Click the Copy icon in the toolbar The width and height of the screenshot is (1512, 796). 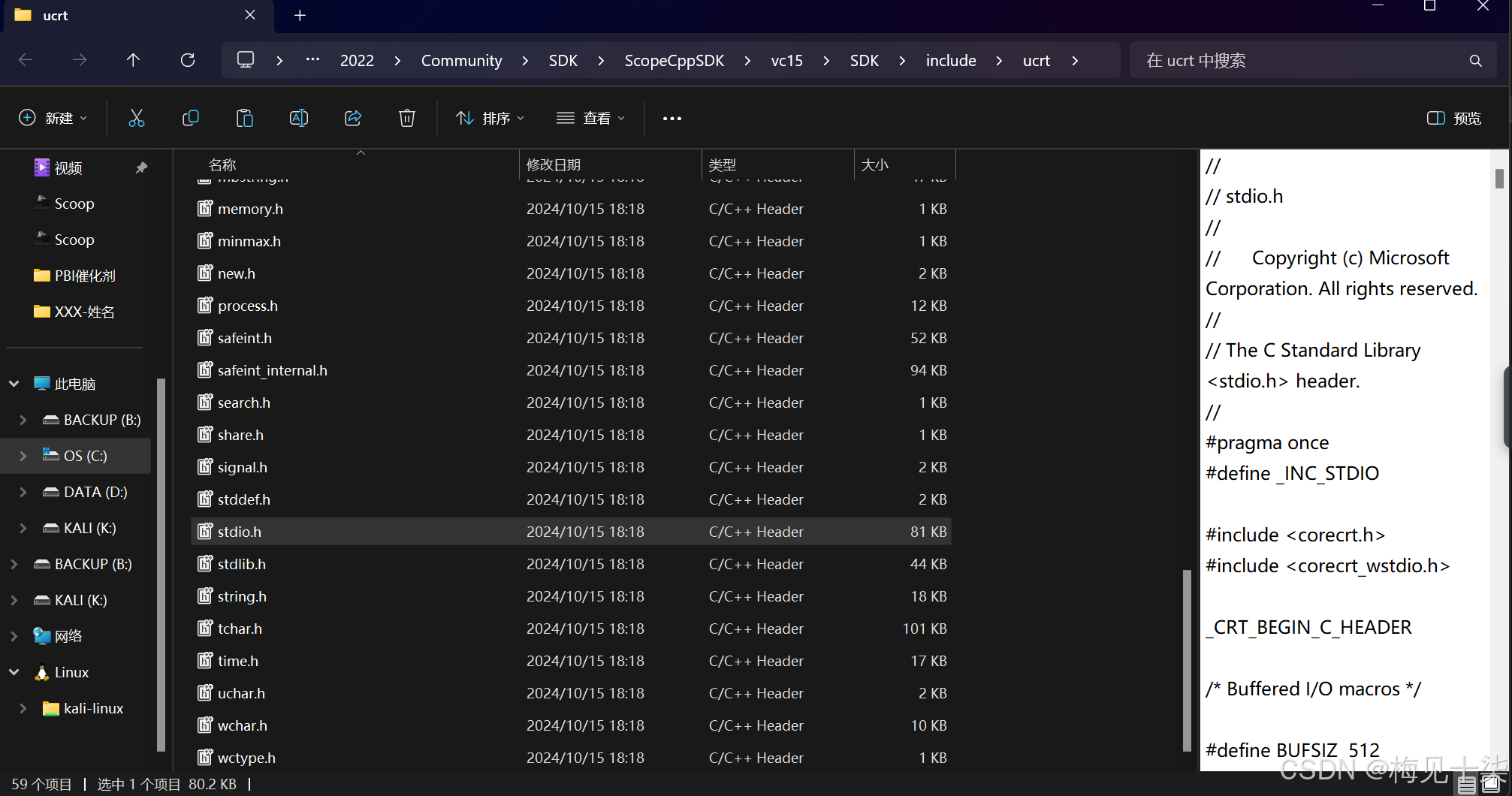pyautogui.click(x=190, y=118)
